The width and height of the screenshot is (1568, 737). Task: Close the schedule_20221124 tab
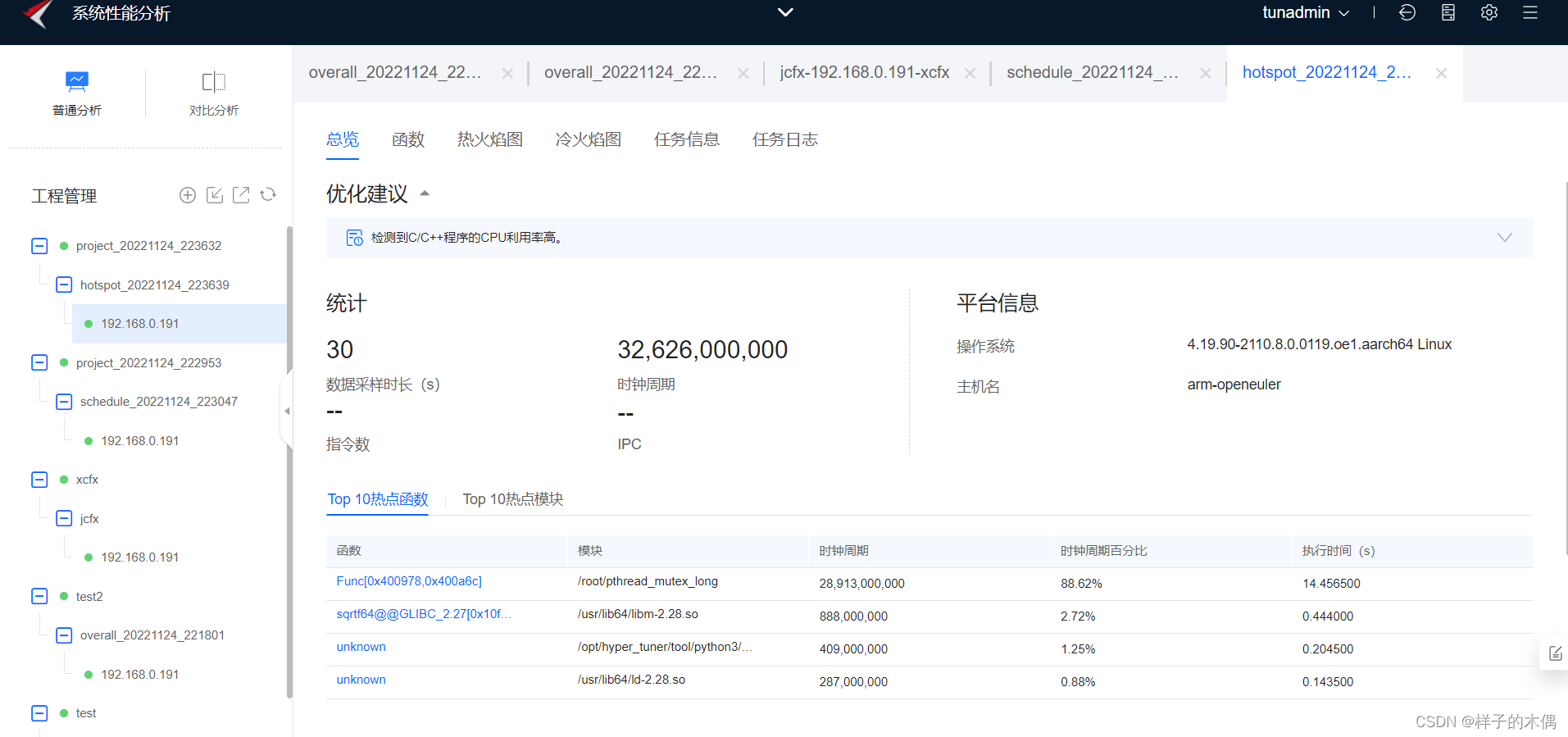[1205, 73]
